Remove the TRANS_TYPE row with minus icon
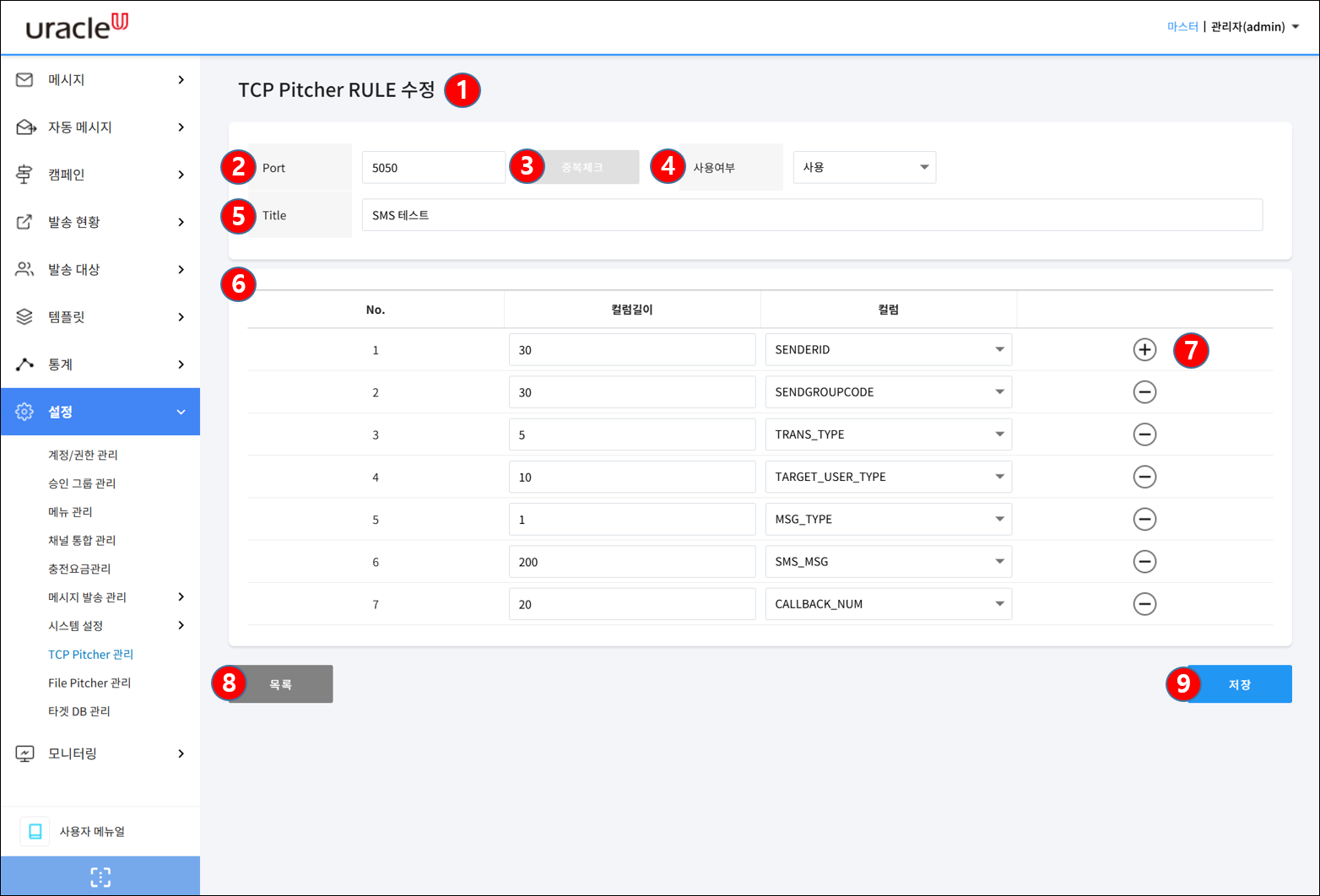The height and width of the screenshot is (896, 1320). tap(1144, 435)
